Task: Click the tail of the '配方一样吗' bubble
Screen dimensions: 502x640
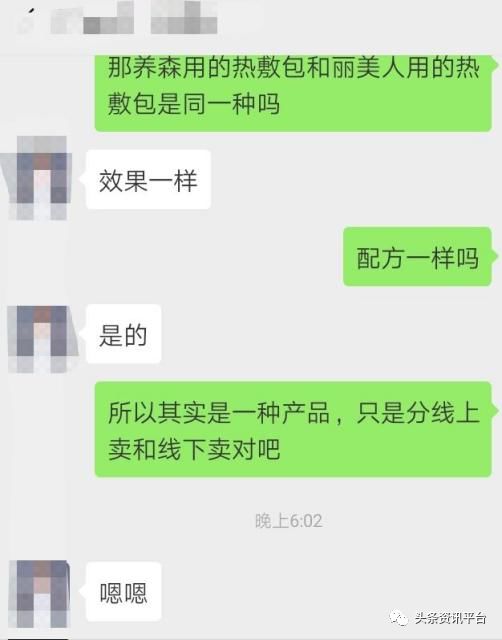Action: pyautogui.click(x=495, y=256)
